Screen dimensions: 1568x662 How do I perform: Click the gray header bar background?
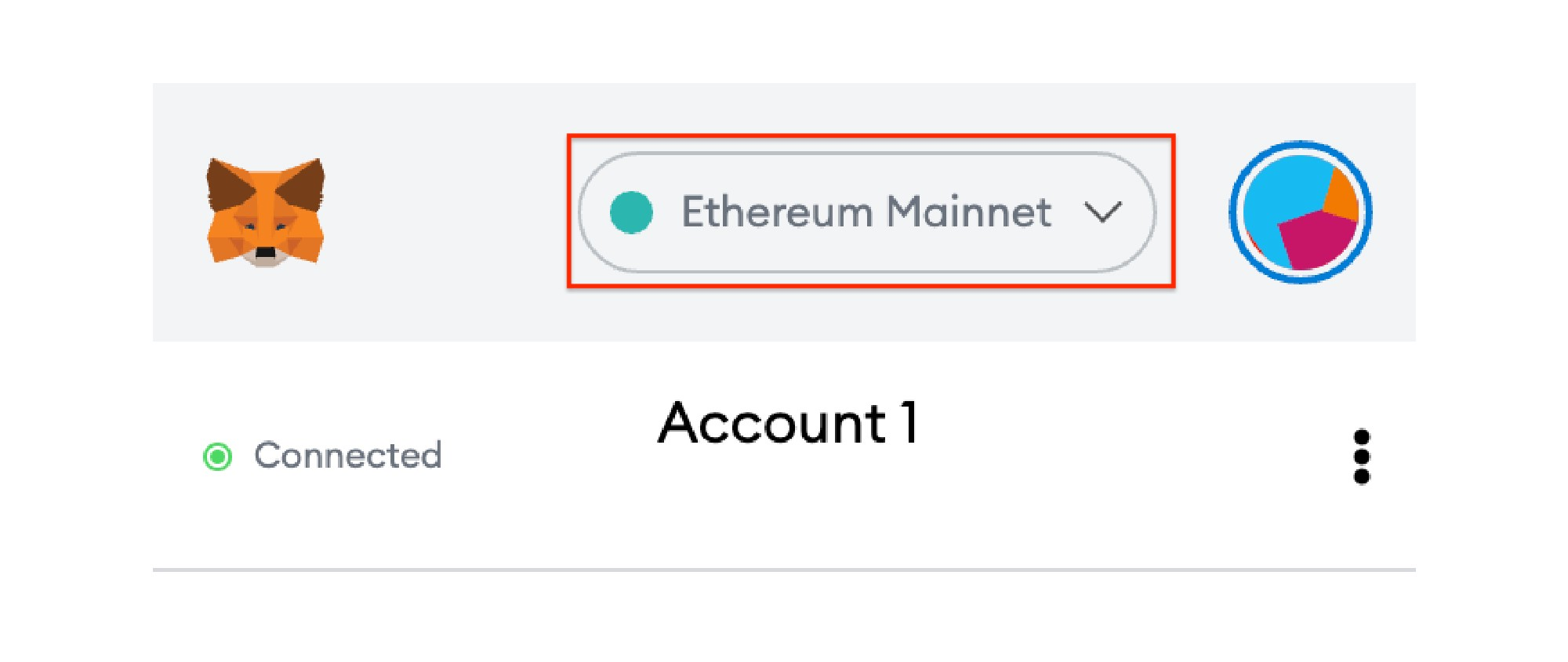(x=439, y=306)
